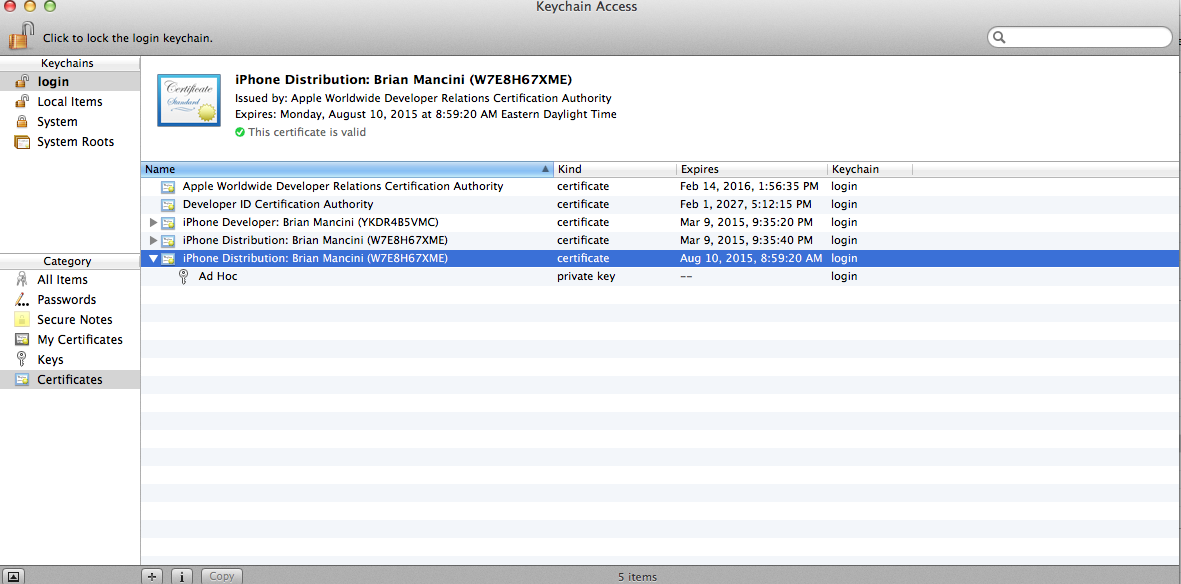
Task: Select the login keychain
Action: click(70, 81)
